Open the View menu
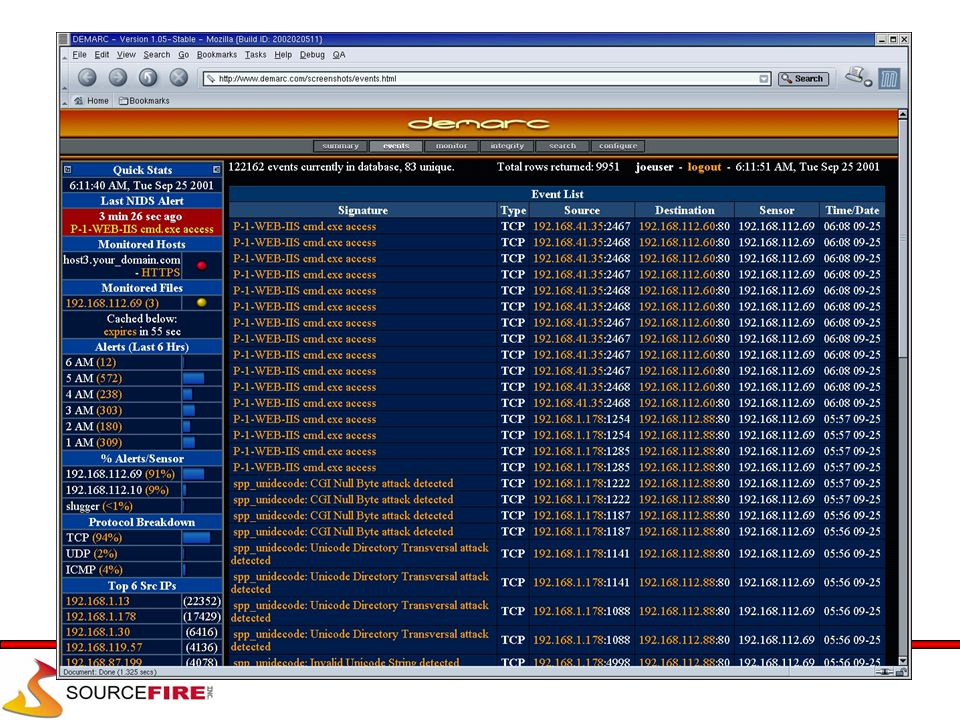 point(126,54)
